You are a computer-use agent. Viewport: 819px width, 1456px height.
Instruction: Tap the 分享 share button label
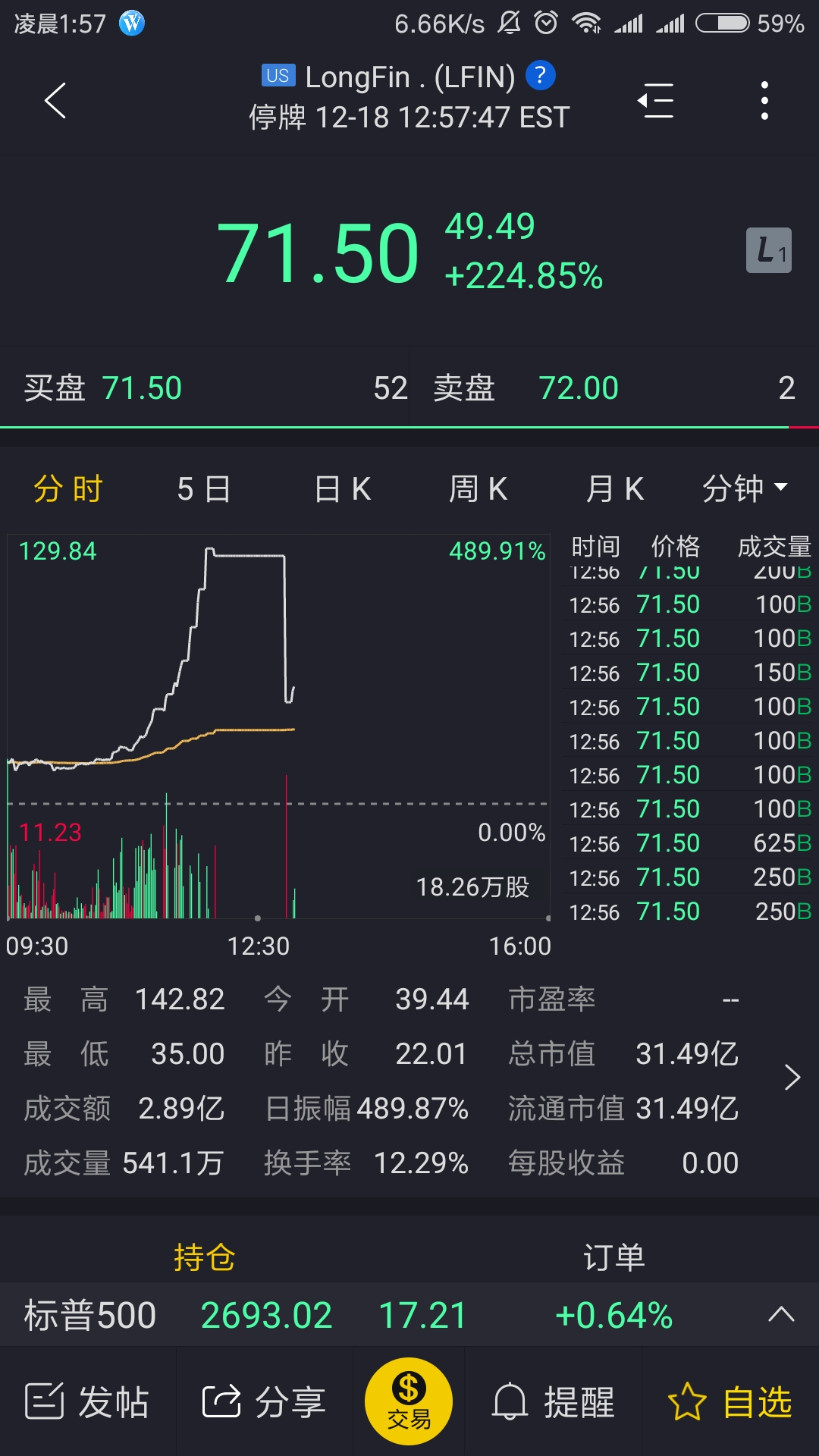pos(290,1401)
